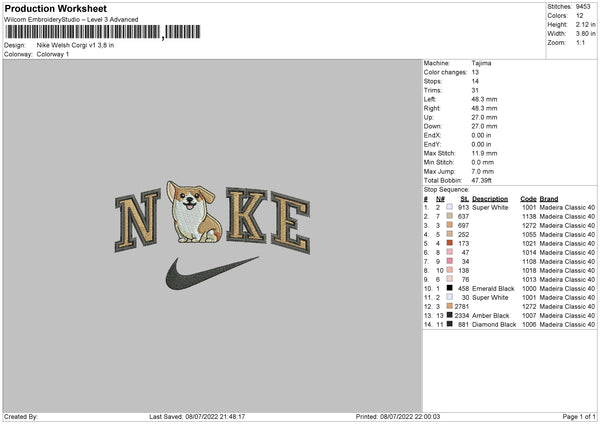Viewport: 600px width, 424px height.
Task: Click the letter N in the embroidery preview
Action: (137, 220)
